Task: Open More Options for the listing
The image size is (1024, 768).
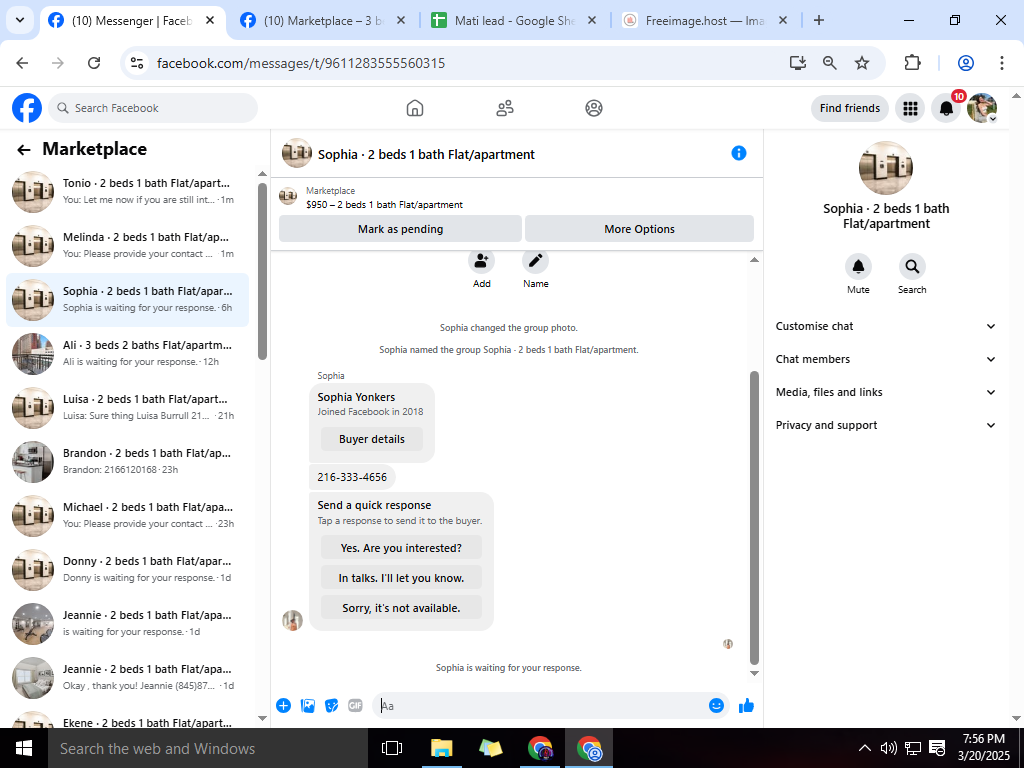Action: coord(639,229)
